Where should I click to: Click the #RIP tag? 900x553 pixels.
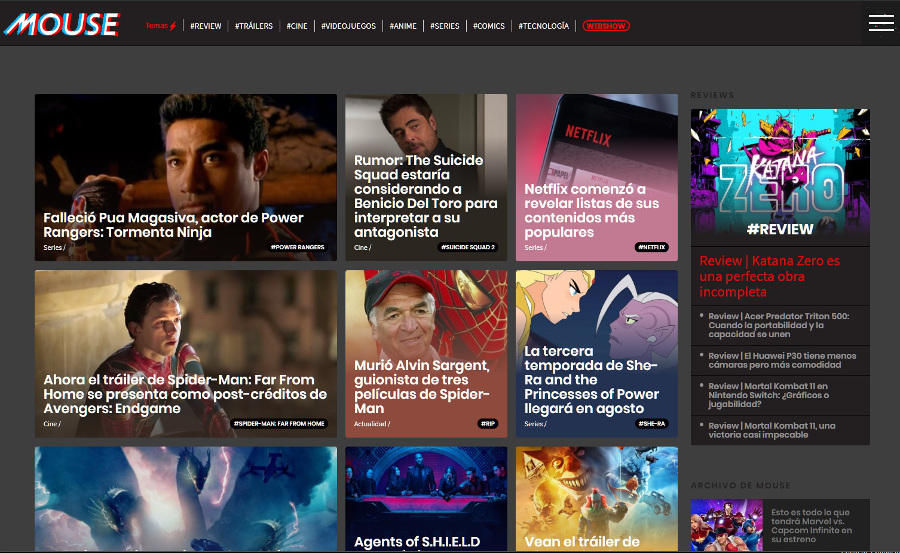tap(488, 424)
